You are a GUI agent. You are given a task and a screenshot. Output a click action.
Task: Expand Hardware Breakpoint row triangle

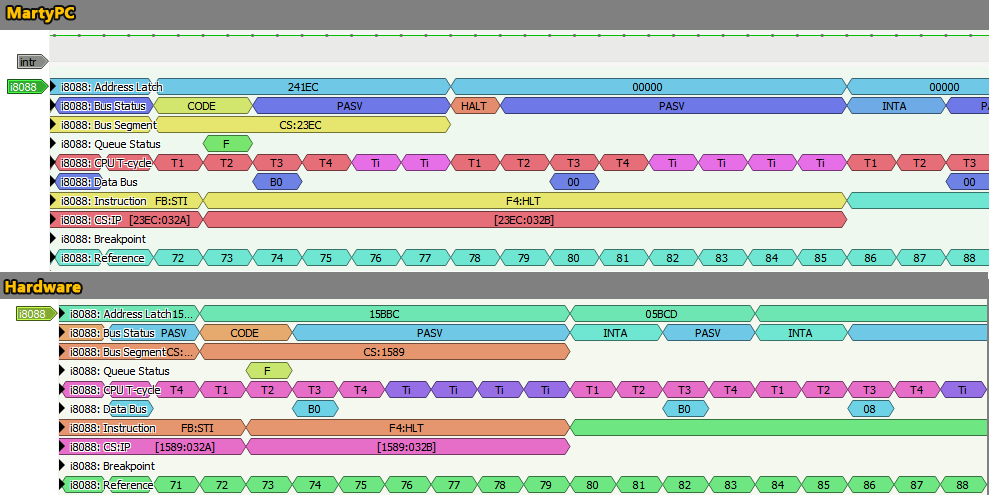[62, 465]
